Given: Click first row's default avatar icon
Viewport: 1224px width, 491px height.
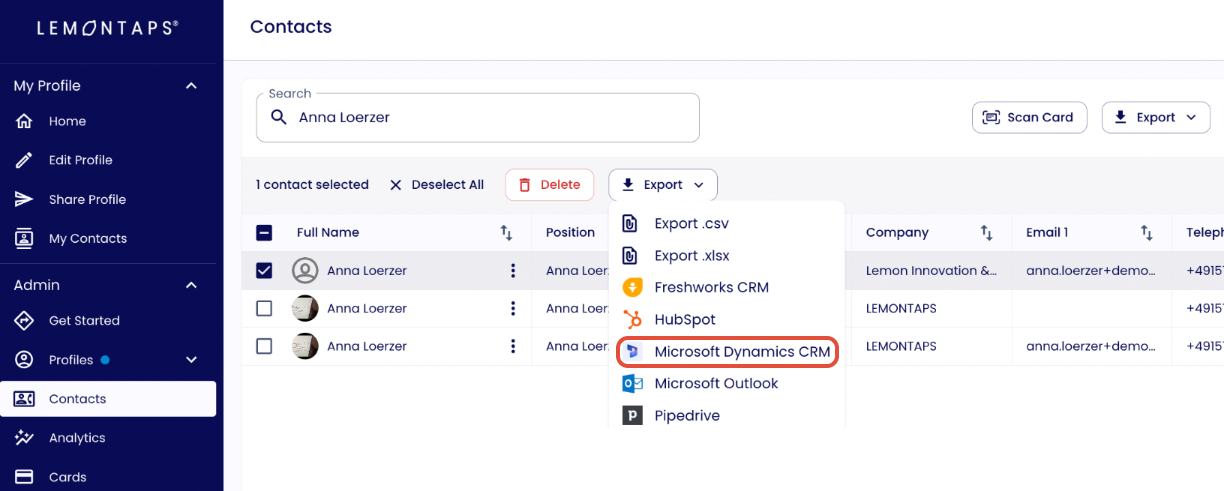Looking at the screenshot, I should coord(305,271).
